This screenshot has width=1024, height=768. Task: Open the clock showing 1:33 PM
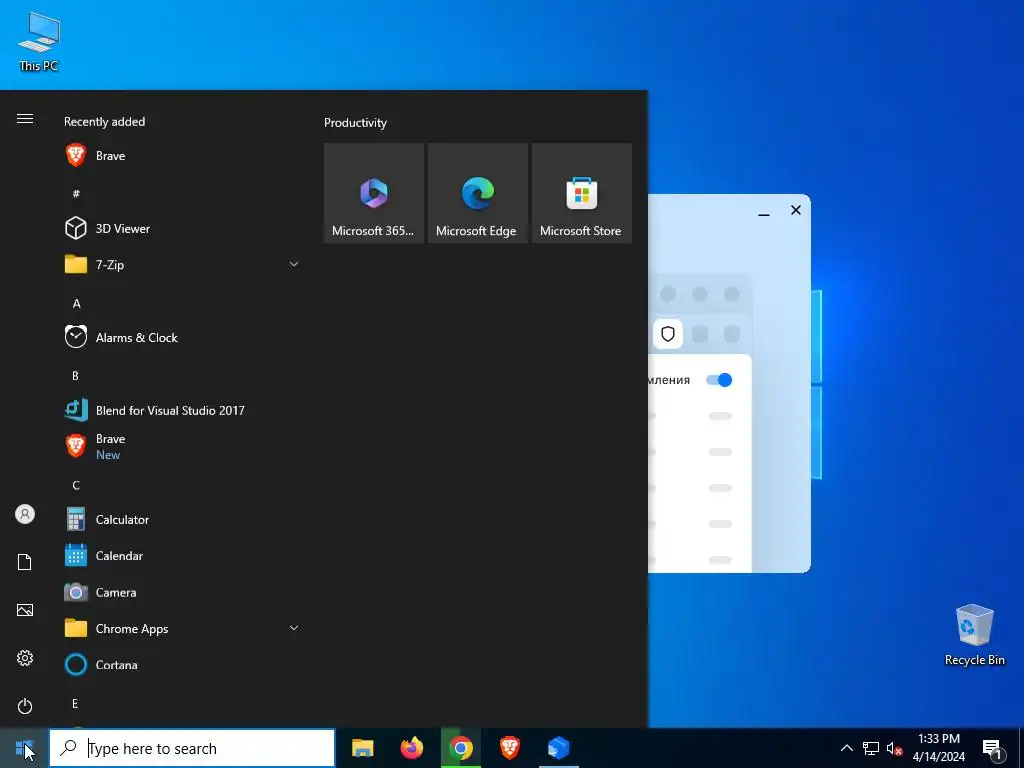tap(938, 748)
